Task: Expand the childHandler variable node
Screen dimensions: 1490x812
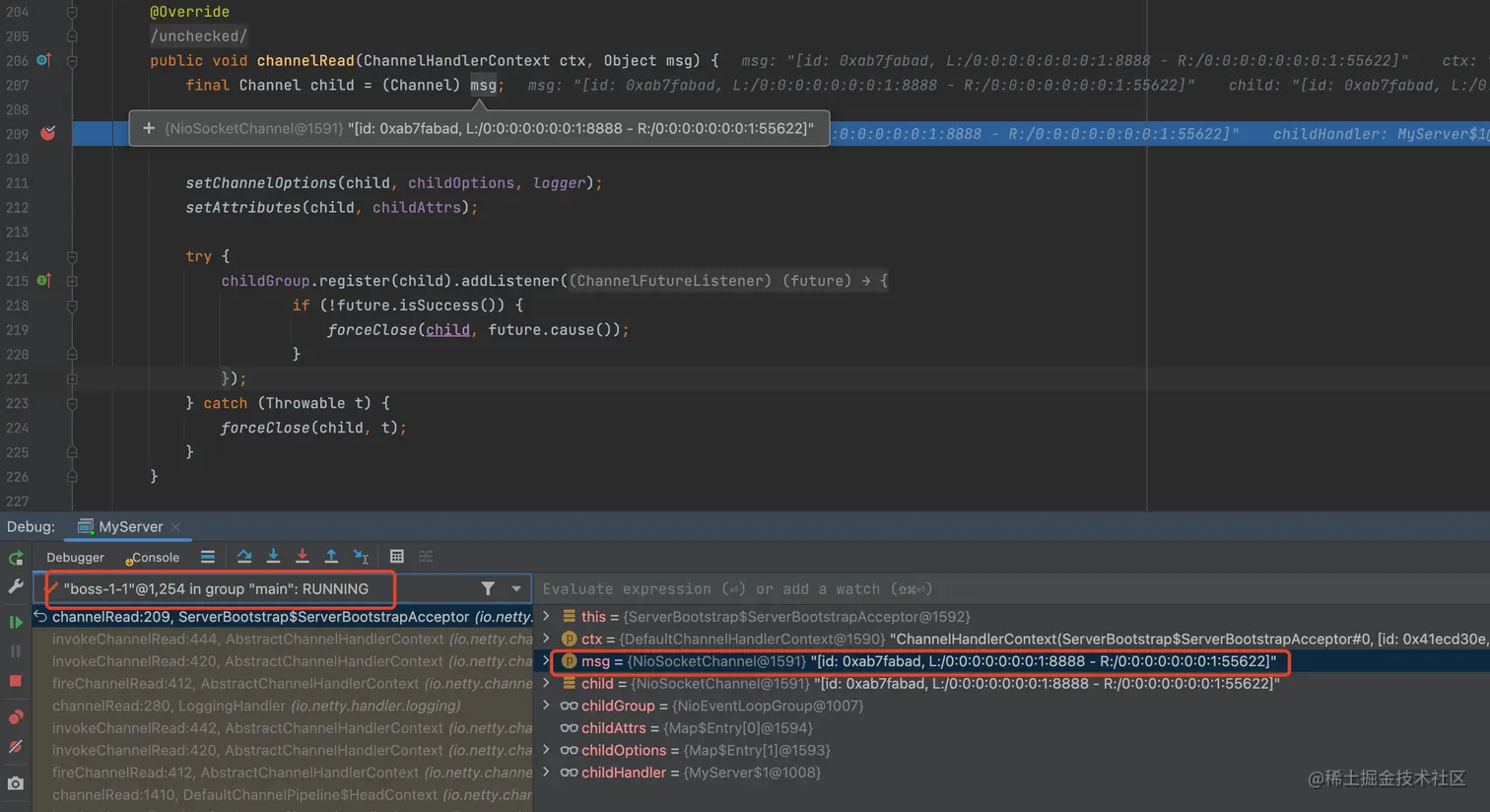Action: tap(546, 773)
